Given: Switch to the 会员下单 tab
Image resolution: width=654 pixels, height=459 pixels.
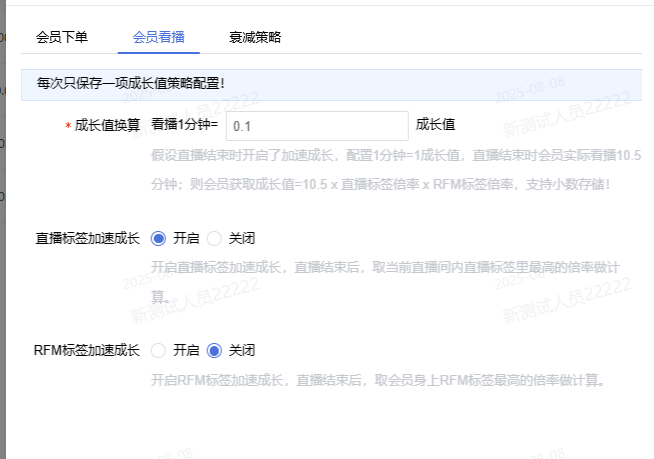Looking at the screenshot, I should pyautogui.click(x=62, y=37).
